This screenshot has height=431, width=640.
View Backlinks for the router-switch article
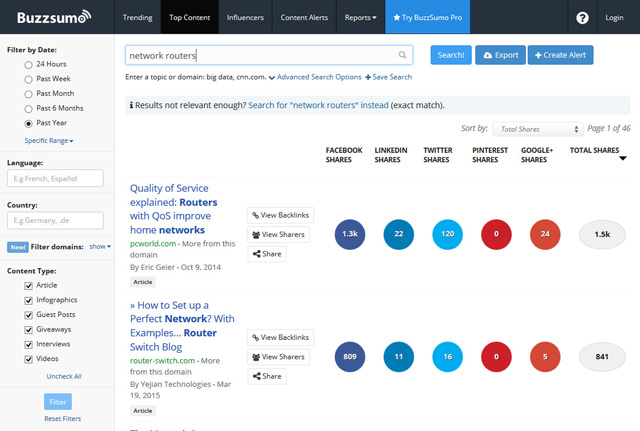pyautogui.click(x=280, y=338)
